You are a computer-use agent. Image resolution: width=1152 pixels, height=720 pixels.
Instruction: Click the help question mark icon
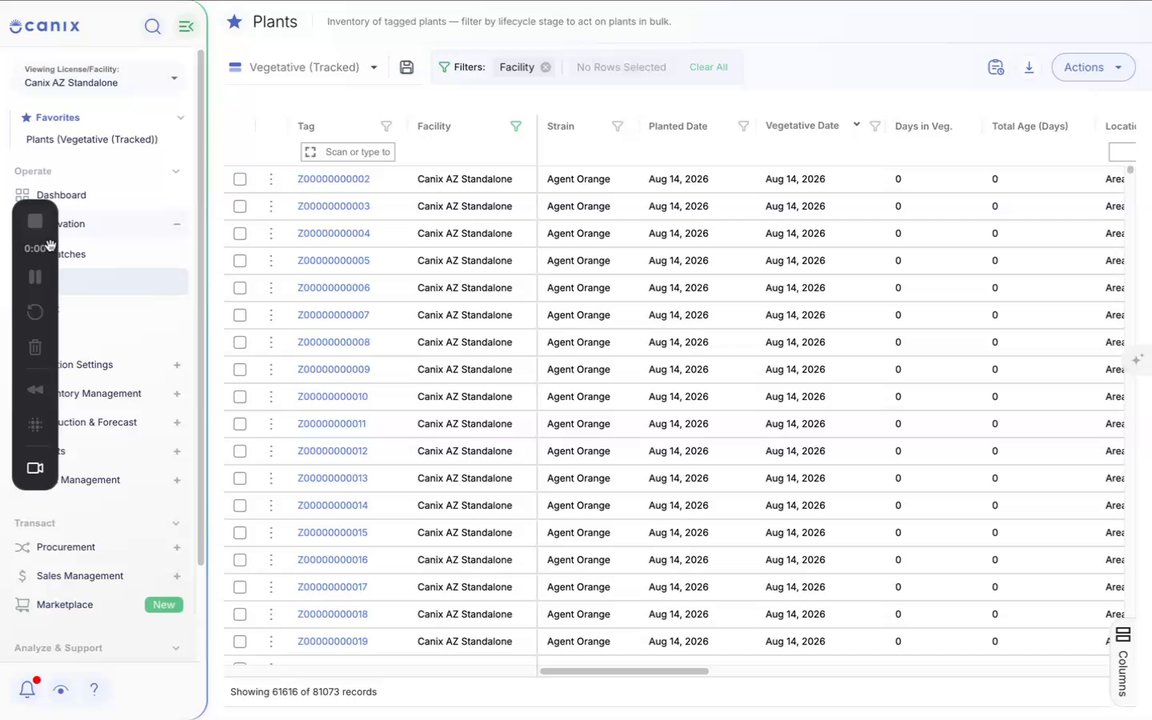pyautogui.click(x=94, y=689)
